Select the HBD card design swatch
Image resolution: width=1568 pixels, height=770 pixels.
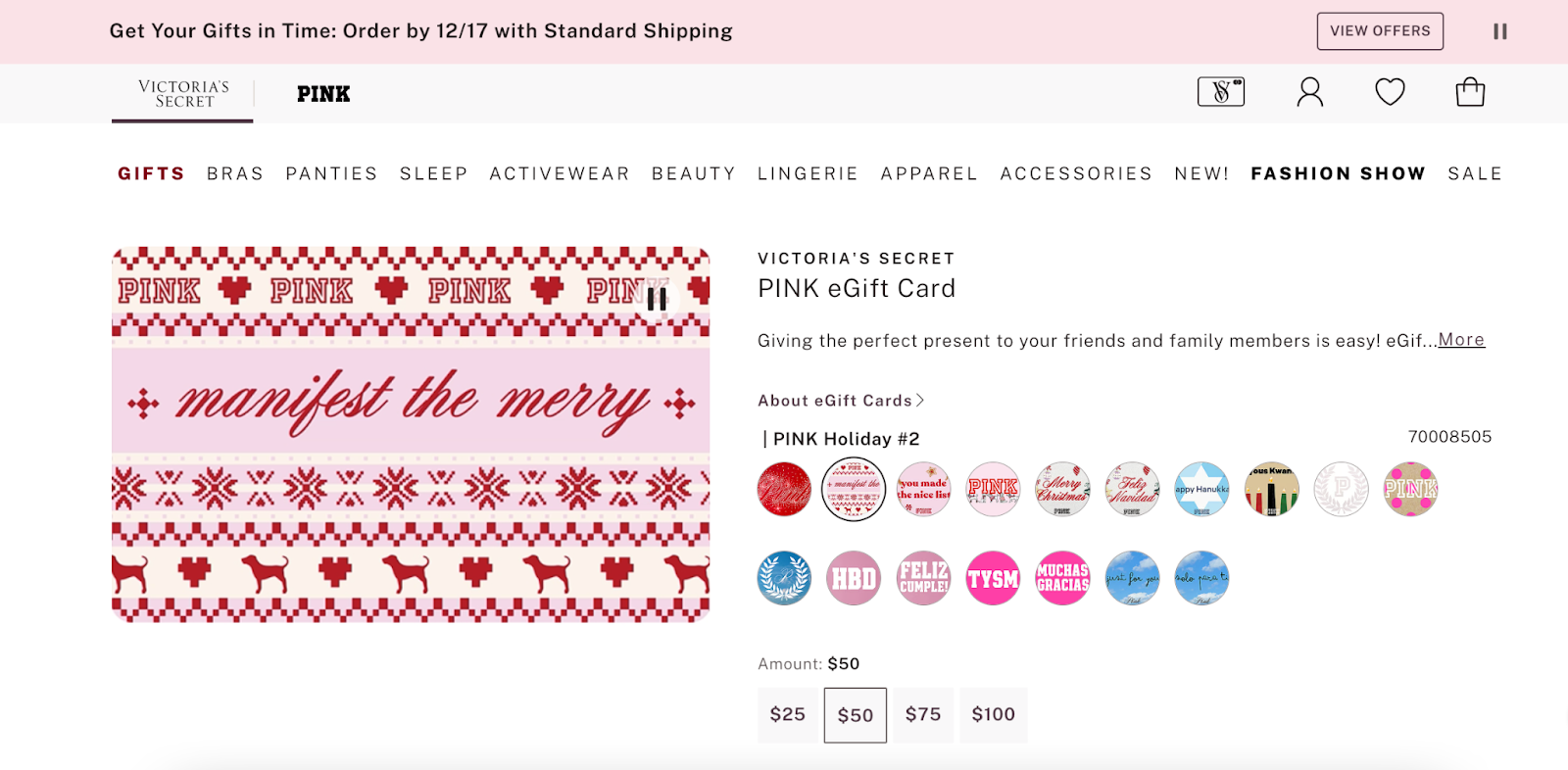[854, 578]
